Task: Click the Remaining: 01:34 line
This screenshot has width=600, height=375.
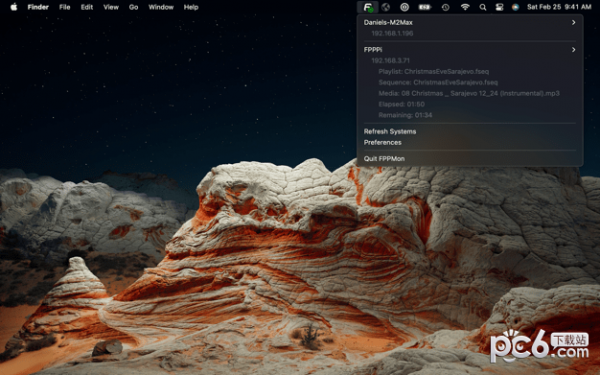Action: pyautogui.click(x=405, y=115)
